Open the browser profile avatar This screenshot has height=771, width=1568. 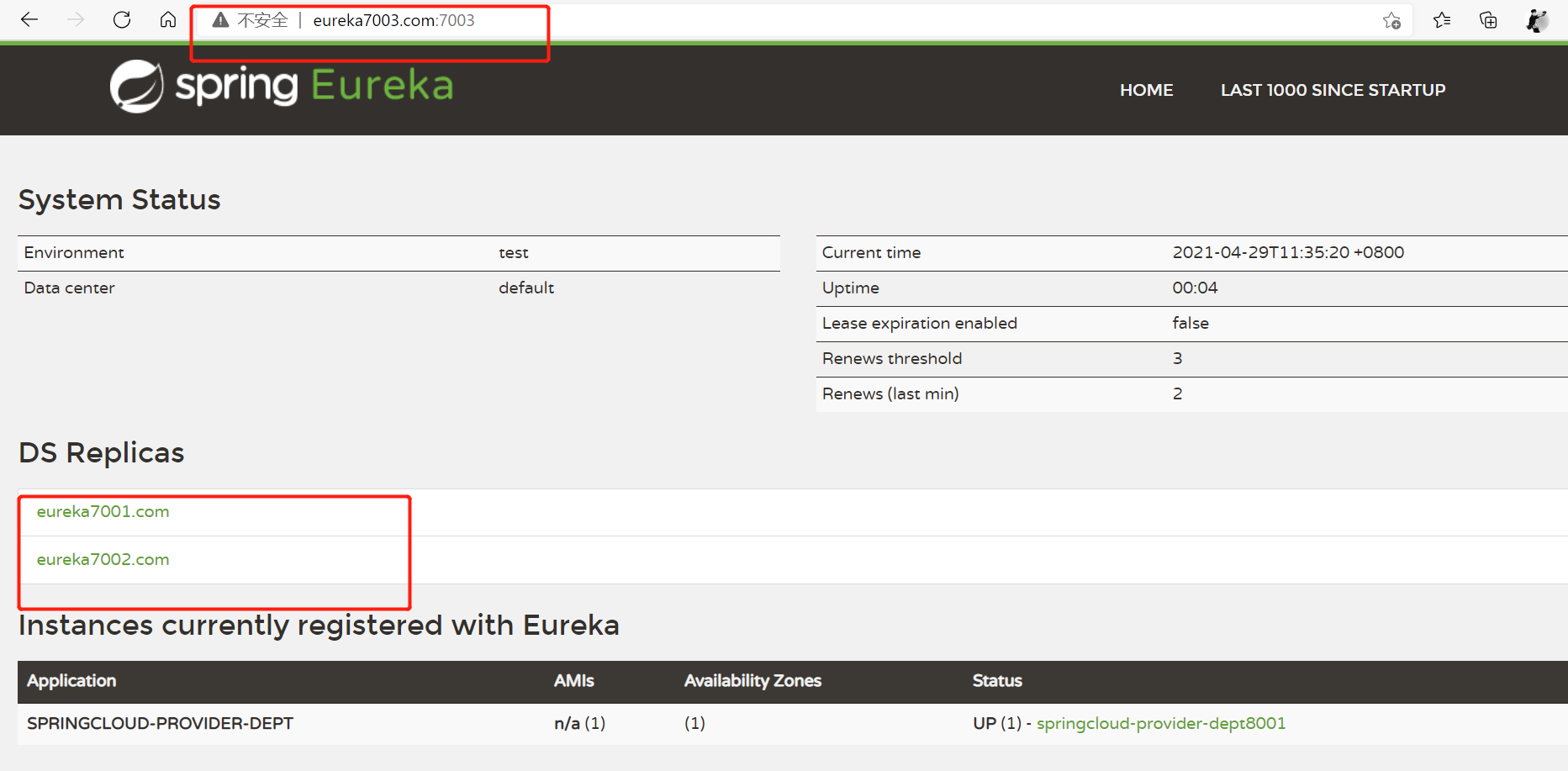pos(1537,20)
